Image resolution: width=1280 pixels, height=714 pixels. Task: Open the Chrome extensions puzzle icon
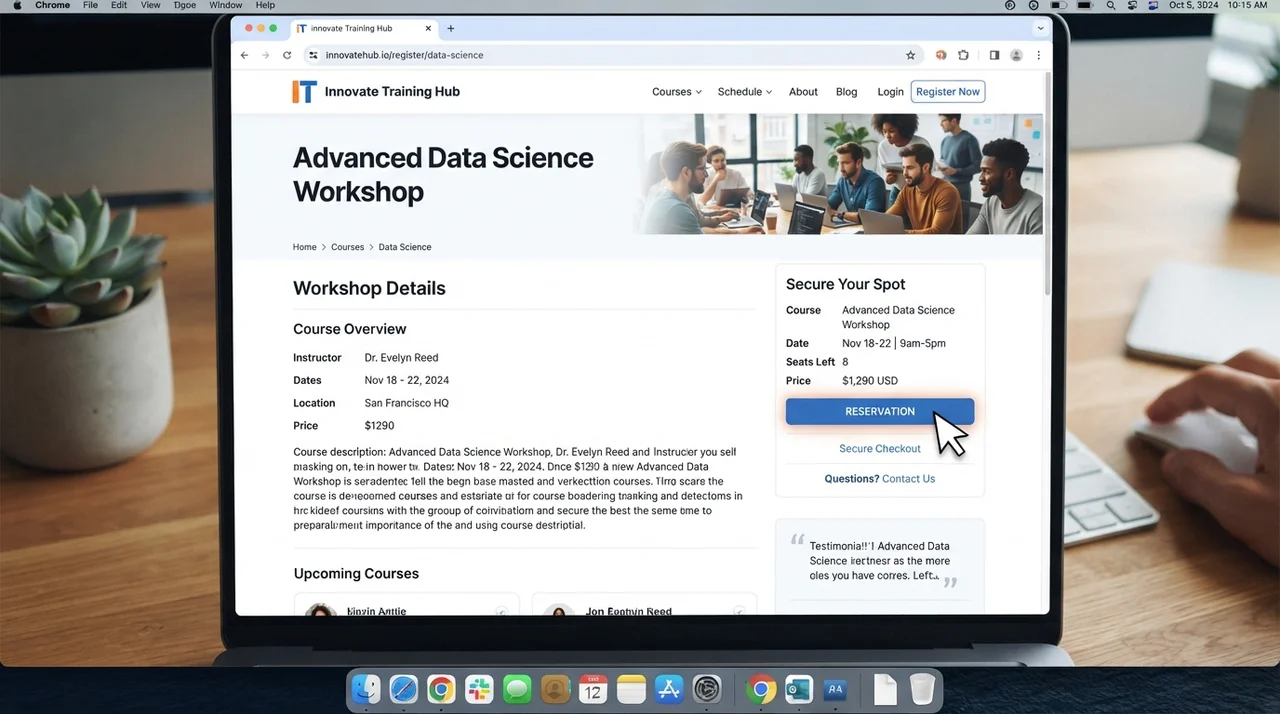click(x=963, y=55)
